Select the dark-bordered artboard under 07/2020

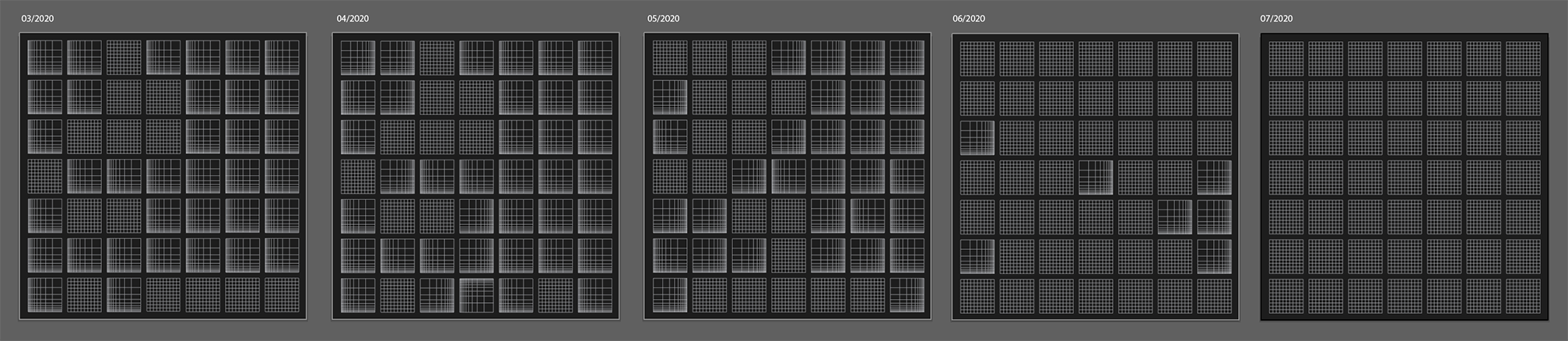click(1405, 176)
